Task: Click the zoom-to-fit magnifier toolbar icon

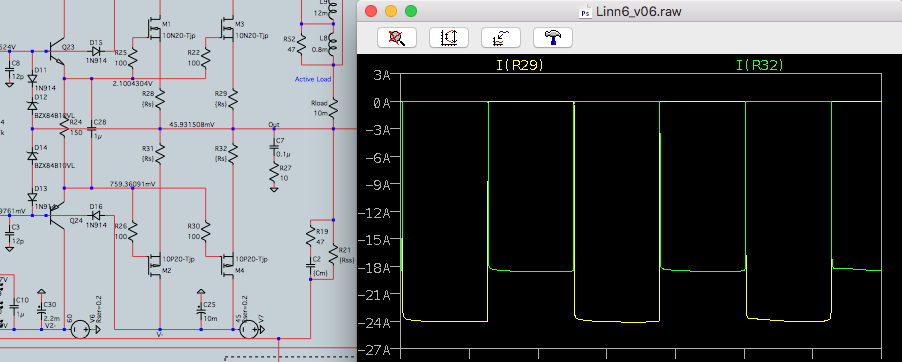Action: (396, 37)
